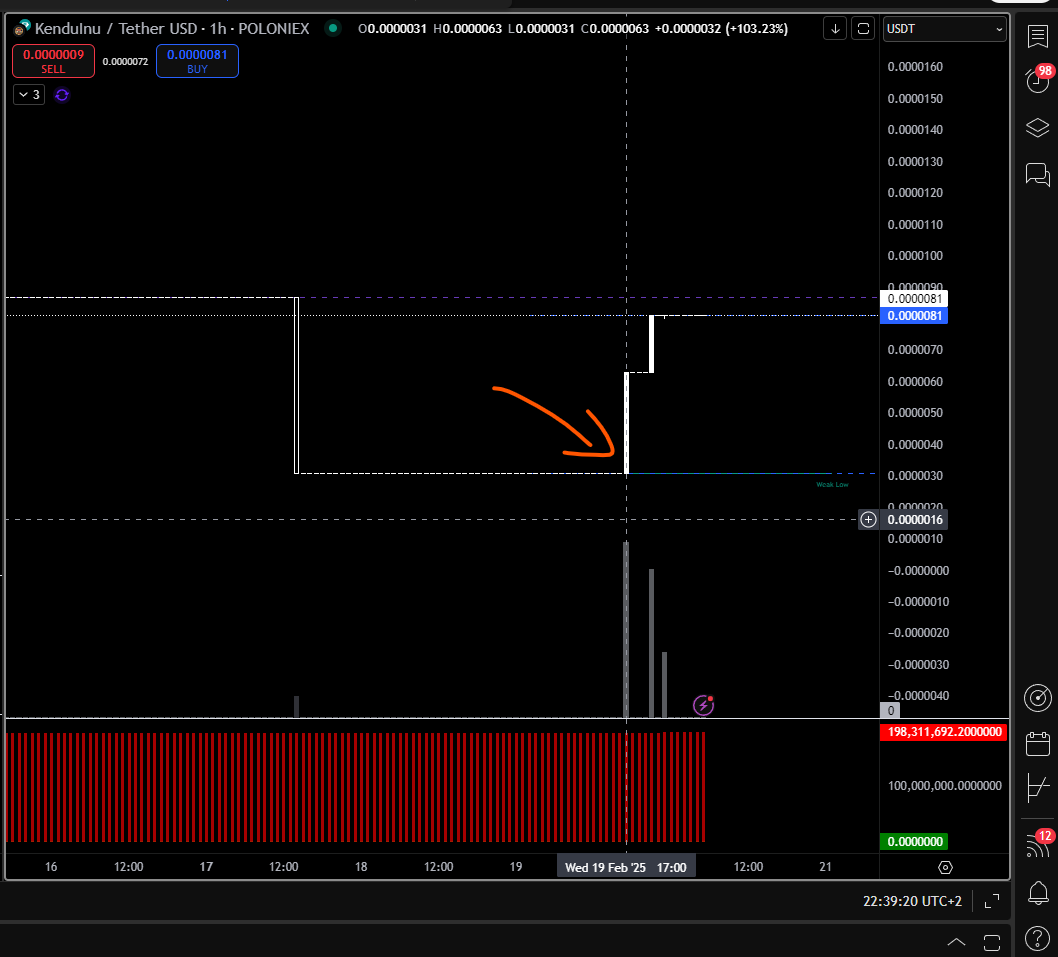Open the chart-line tool icon in sidebar
This screenshot has height=957, width=1058.
[1037, 788]
